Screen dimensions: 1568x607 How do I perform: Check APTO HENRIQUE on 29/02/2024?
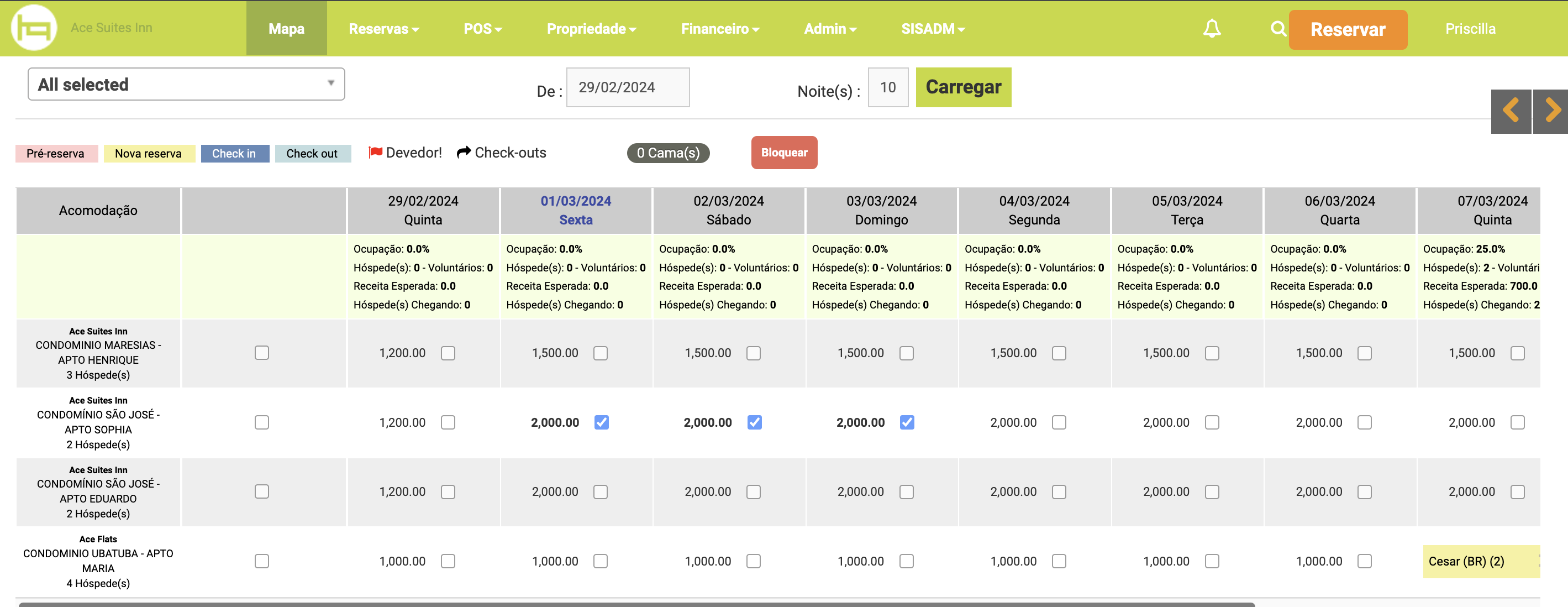point(448,353)
